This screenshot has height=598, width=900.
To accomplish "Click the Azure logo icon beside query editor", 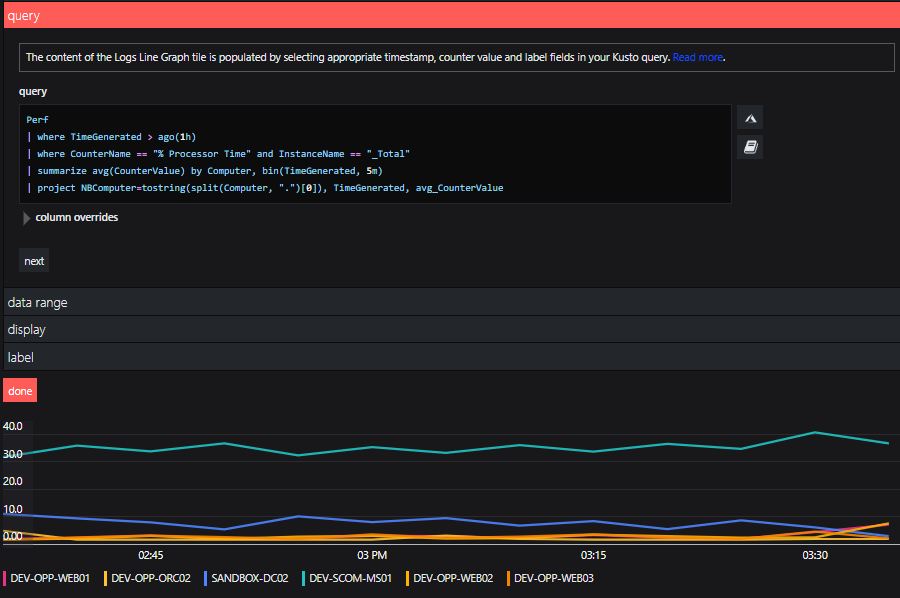I will pos(750,118).
